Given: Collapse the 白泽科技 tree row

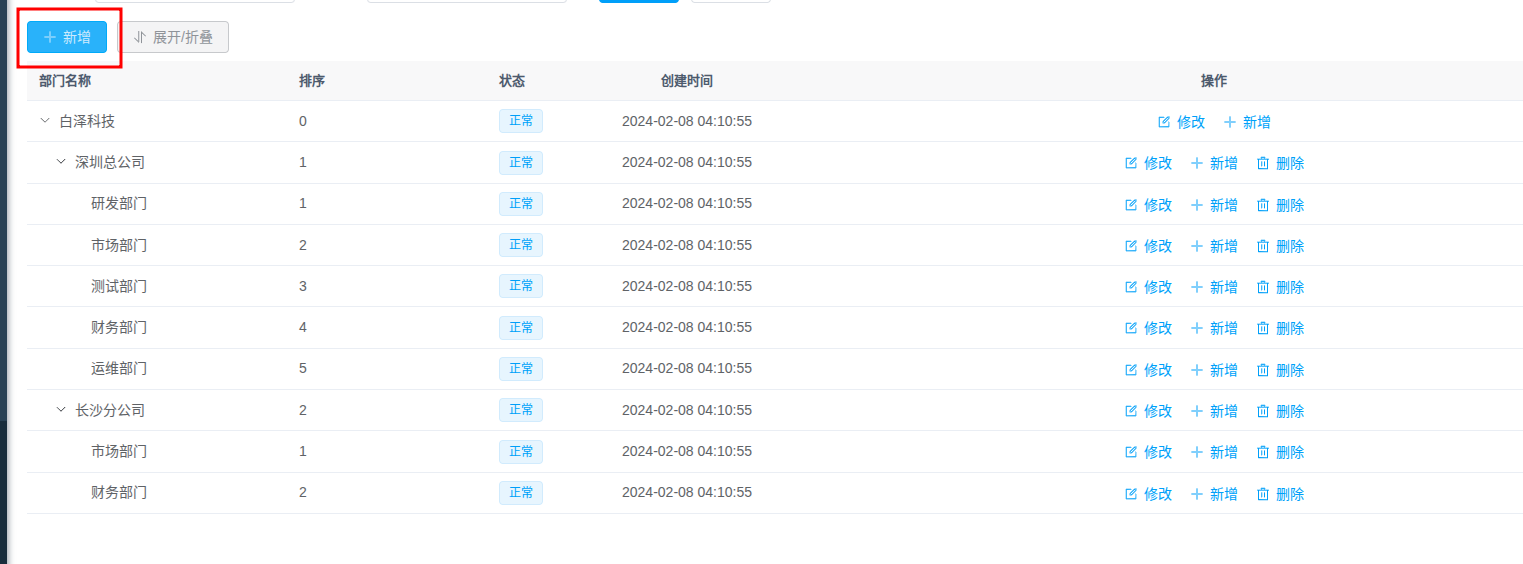Looking at the screenshot, I should 44,121.
